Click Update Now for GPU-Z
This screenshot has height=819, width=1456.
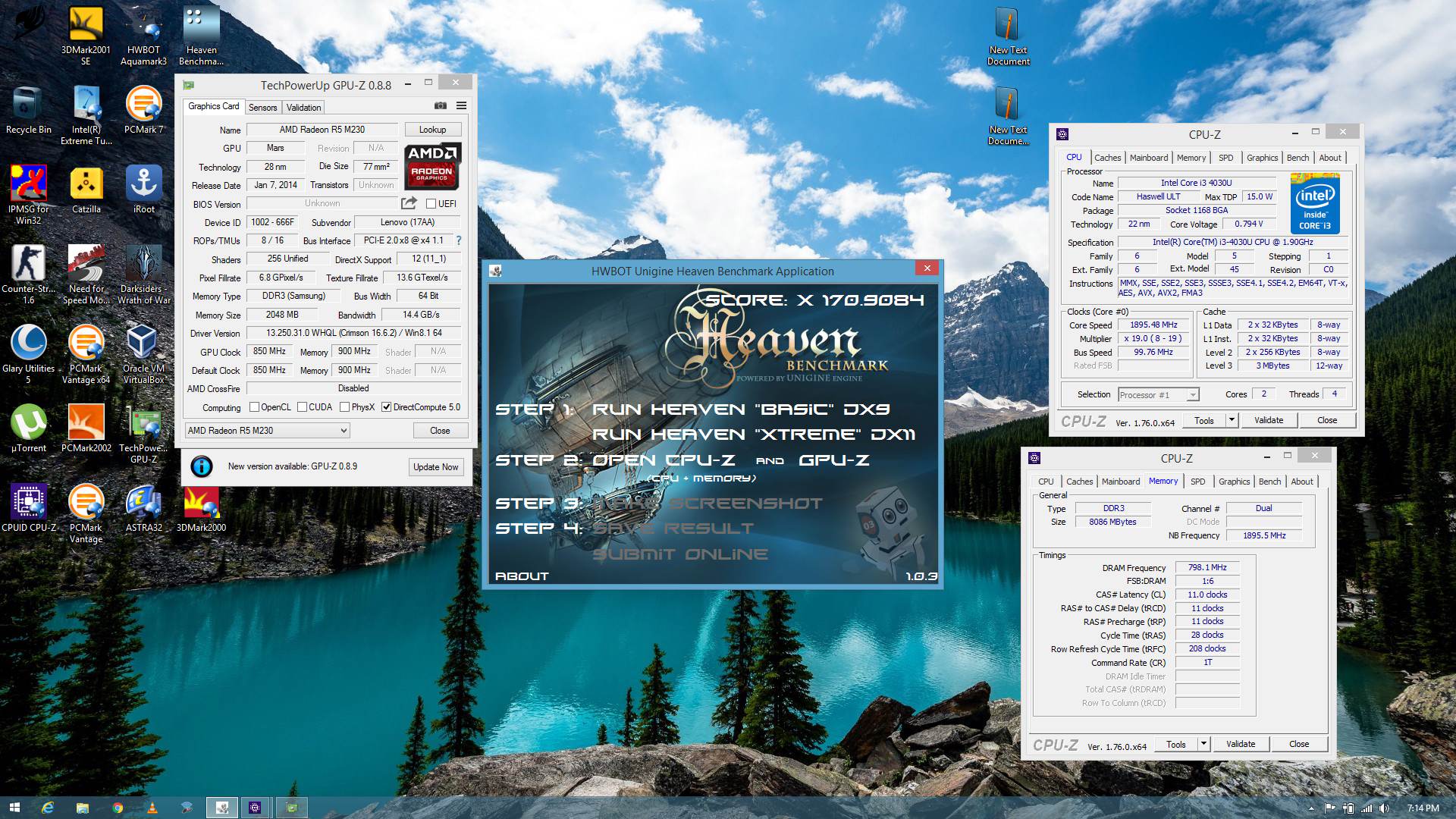[435, 467]
